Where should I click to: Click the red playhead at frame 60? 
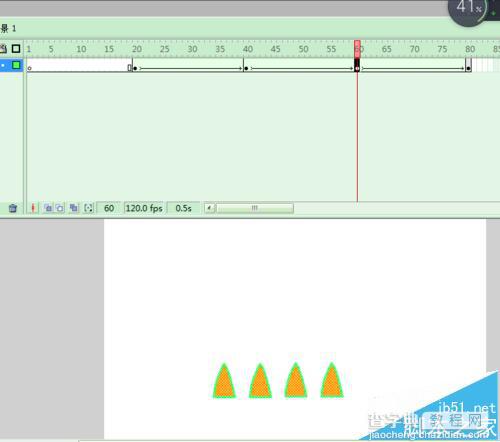357,49
